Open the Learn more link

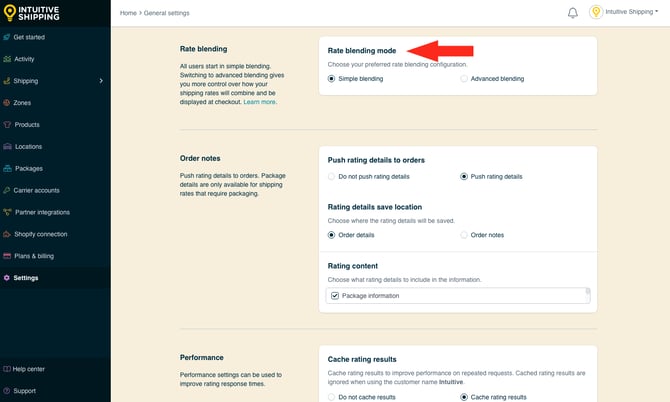coord(260,102)
